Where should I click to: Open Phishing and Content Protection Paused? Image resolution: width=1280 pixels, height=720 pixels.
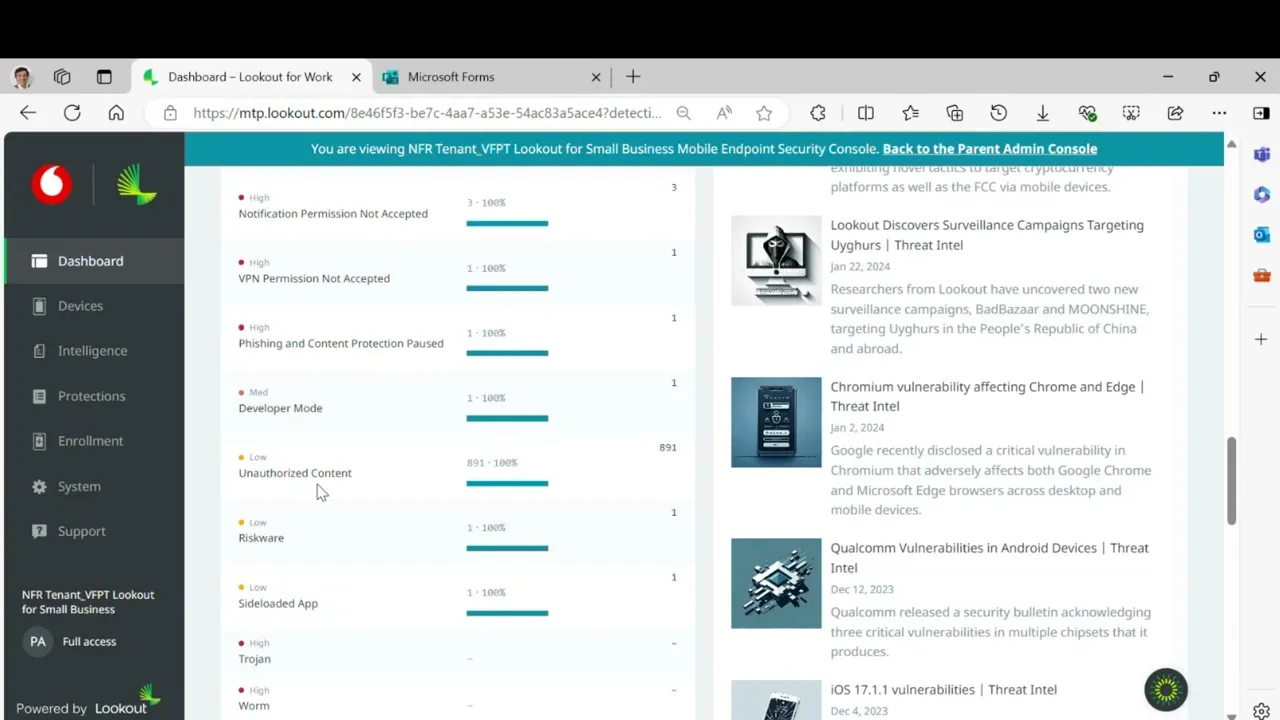pyautogui.click(x=458, y=337)
